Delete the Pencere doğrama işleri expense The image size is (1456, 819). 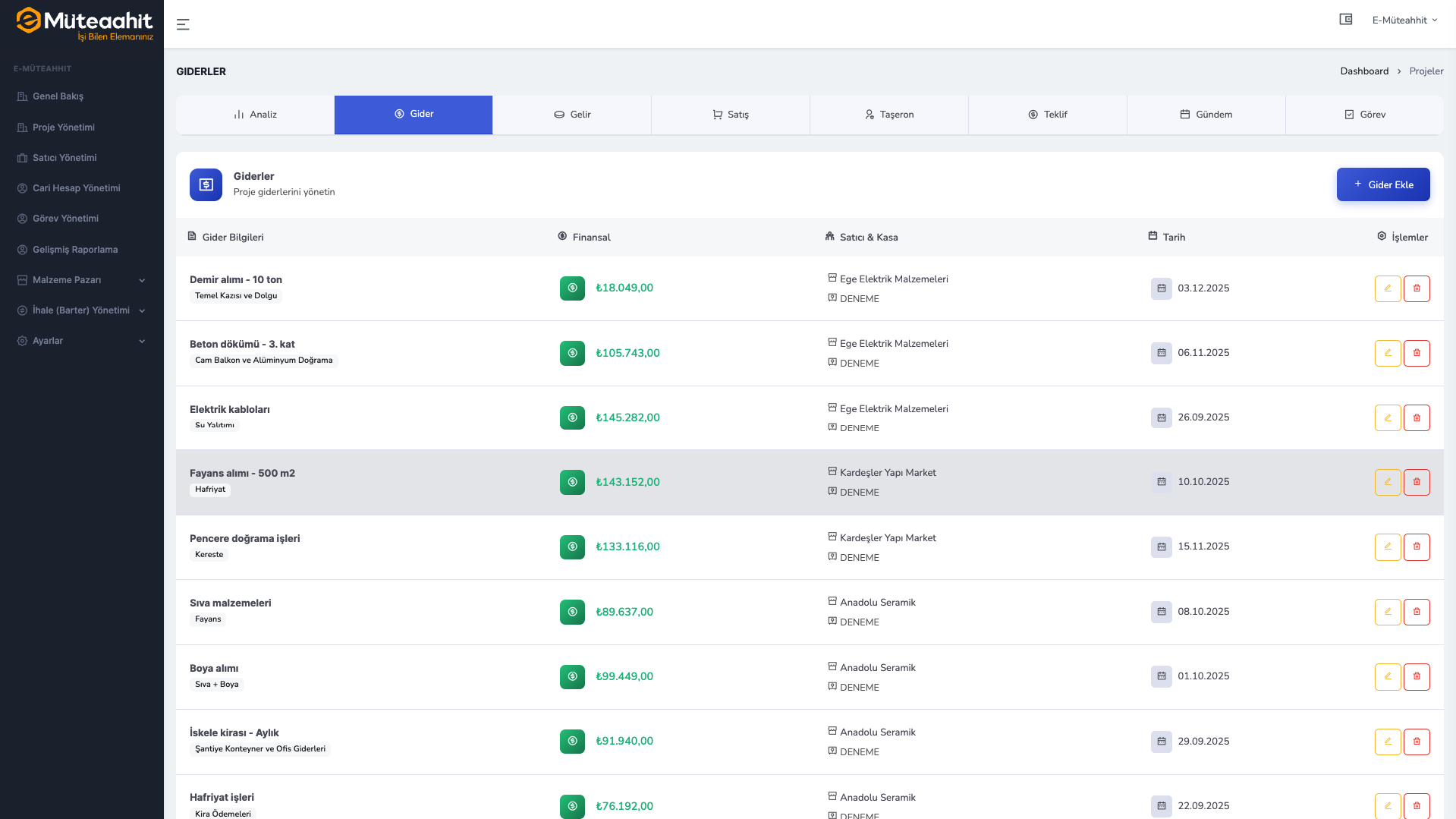pyautogui.click(x=1416, y=547)
